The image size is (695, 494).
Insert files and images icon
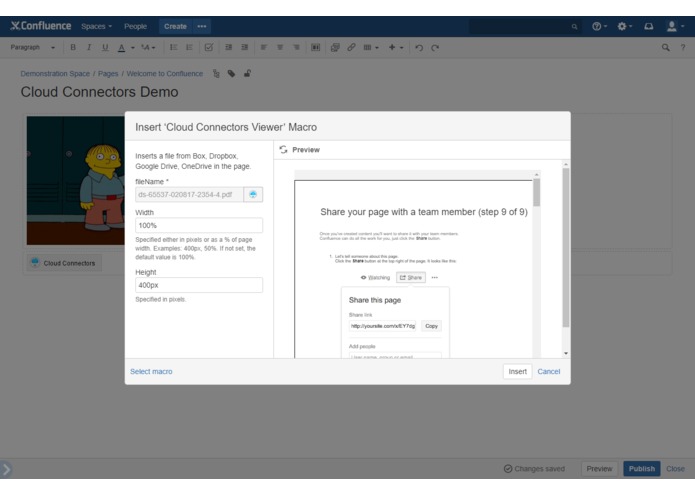pyautogui.click(x=335, y=47)
